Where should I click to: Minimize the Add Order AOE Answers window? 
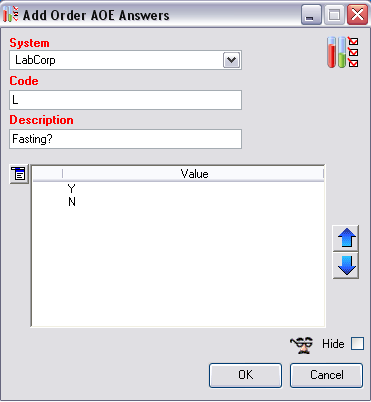(x=311, y=15)
